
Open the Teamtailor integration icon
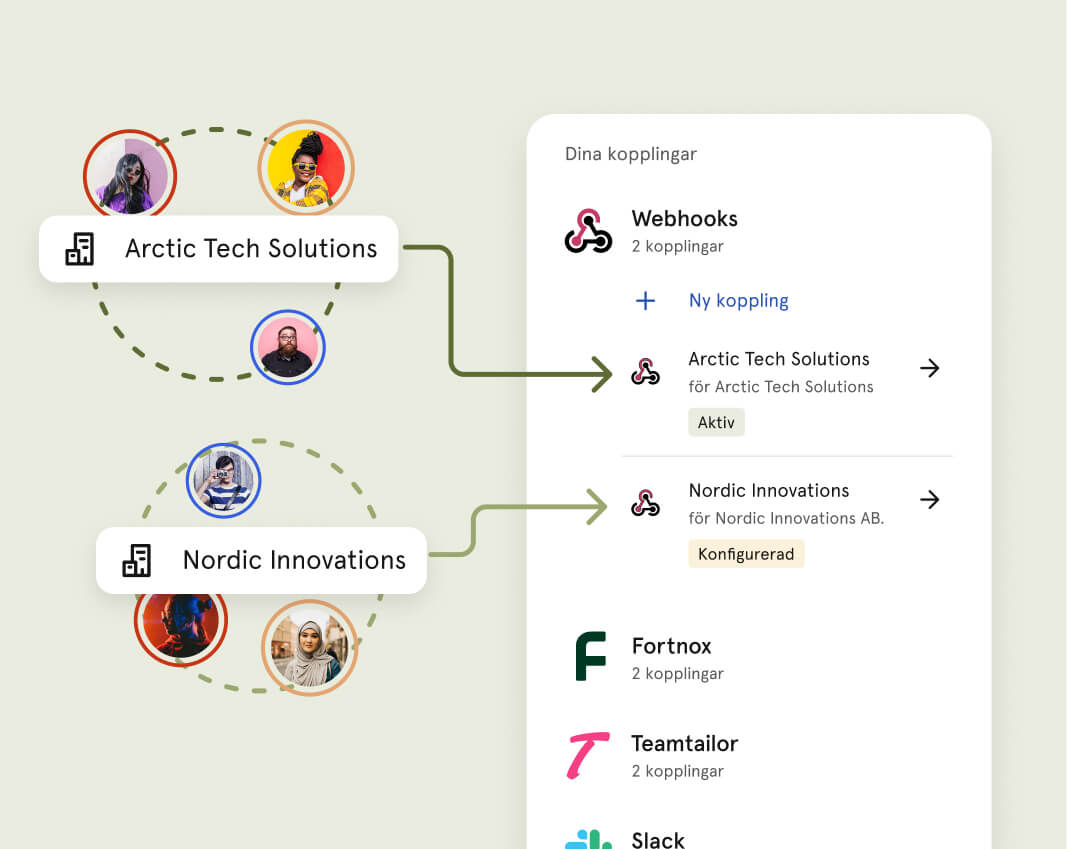tap(588, 755)
